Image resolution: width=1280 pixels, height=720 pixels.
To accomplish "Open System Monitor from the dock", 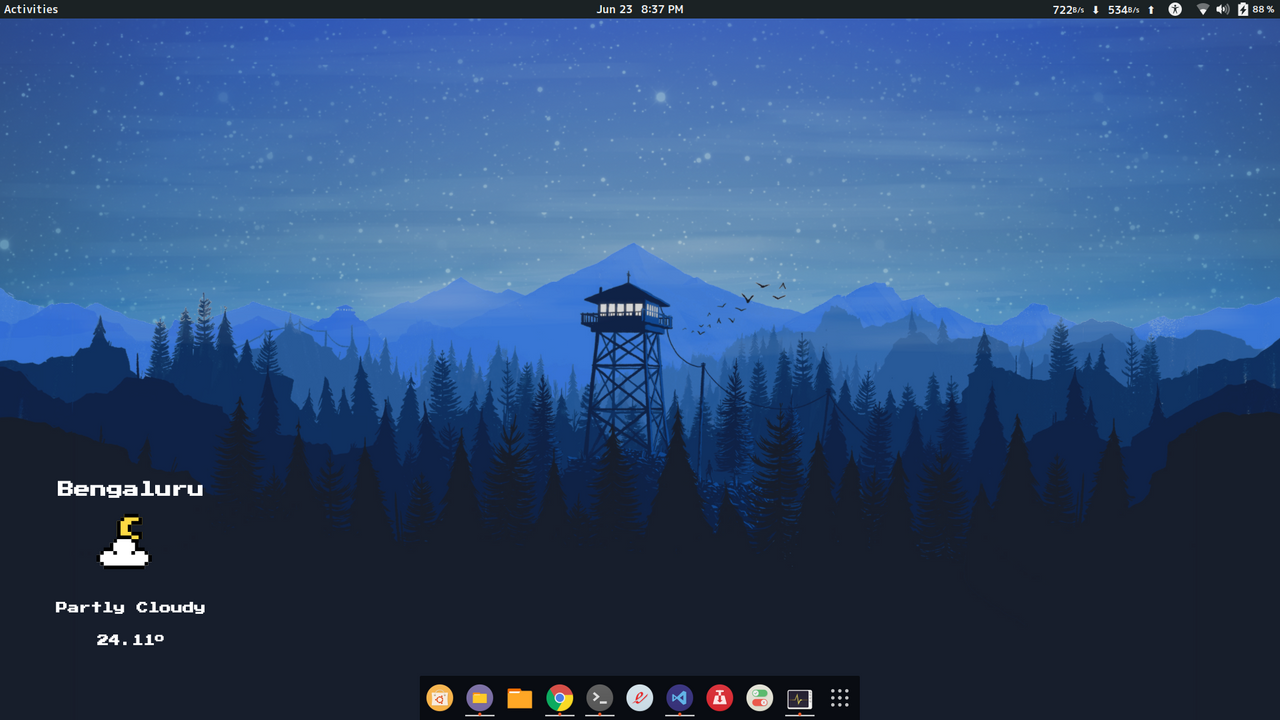I will [800, 698].
